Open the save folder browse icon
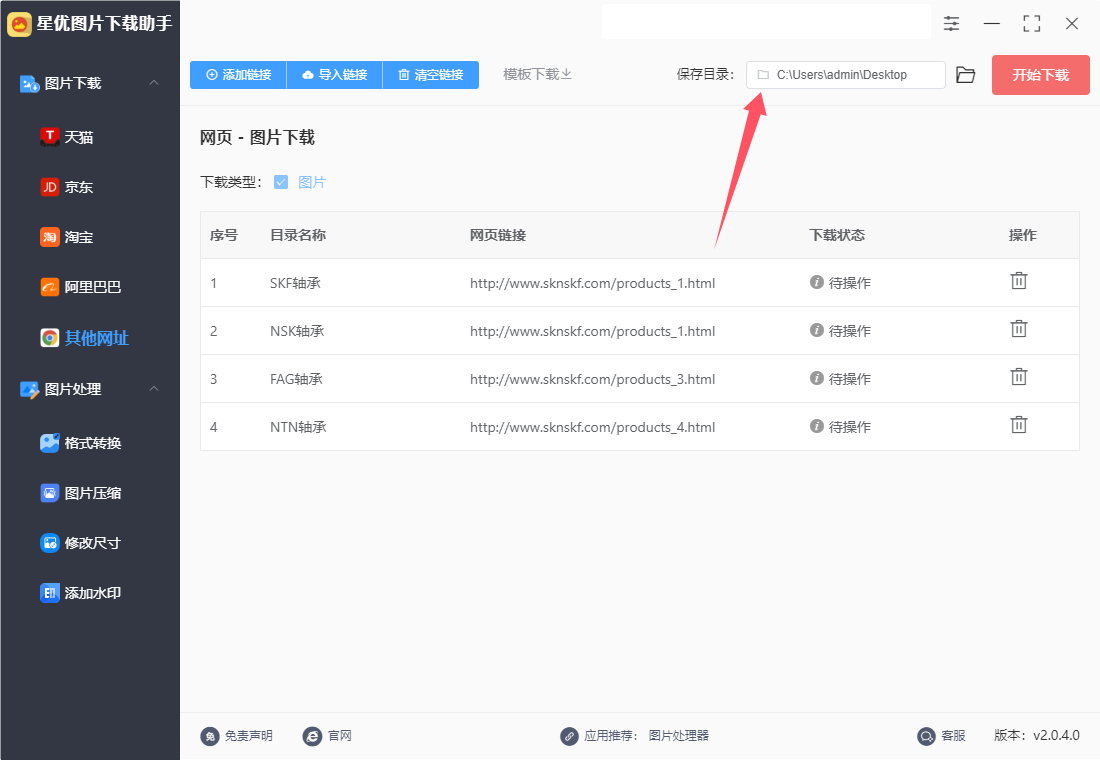This screenshot has width=1100, height=760. pyautogui.click(x=966, y=74)
